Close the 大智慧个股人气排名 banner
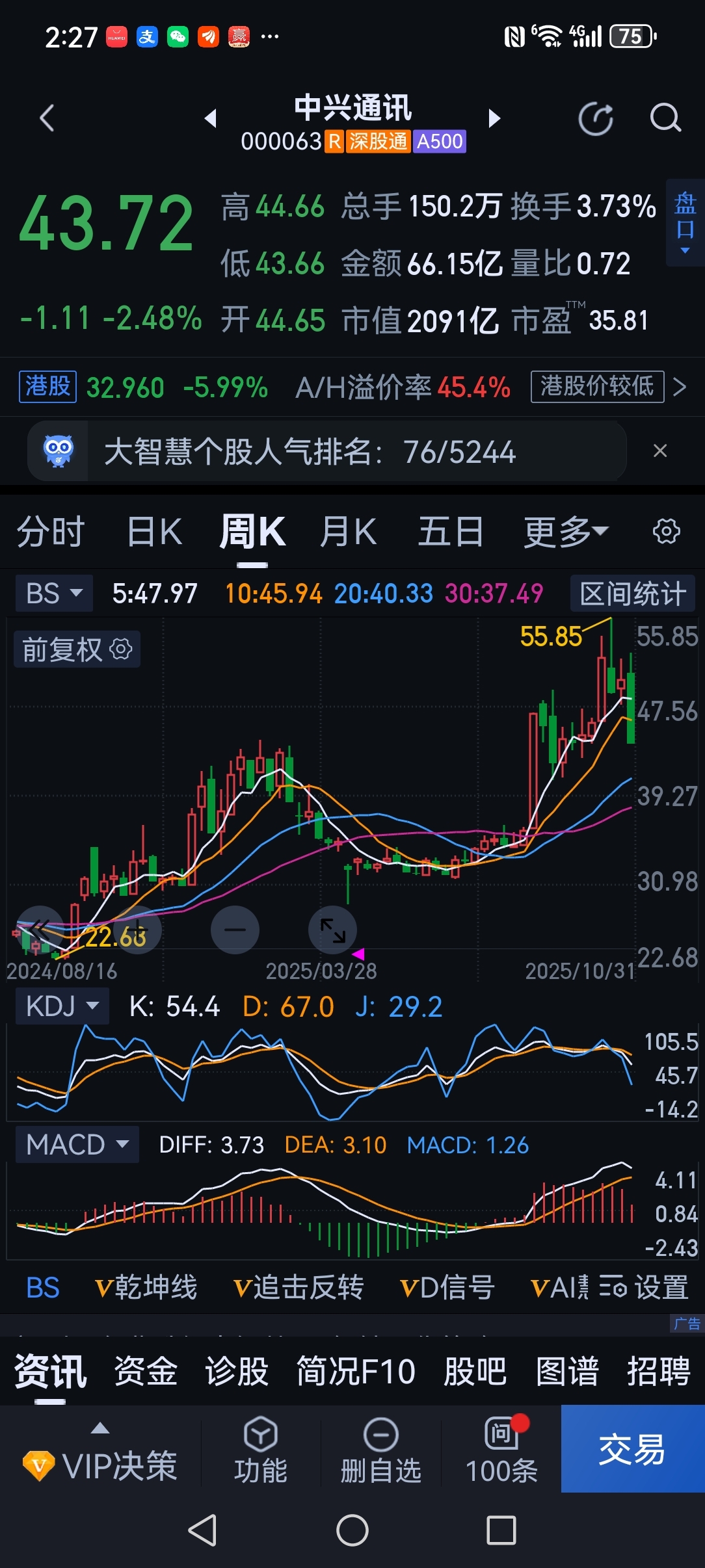The height and width of the screenshot is (1568, 705). tap(660, 451)
